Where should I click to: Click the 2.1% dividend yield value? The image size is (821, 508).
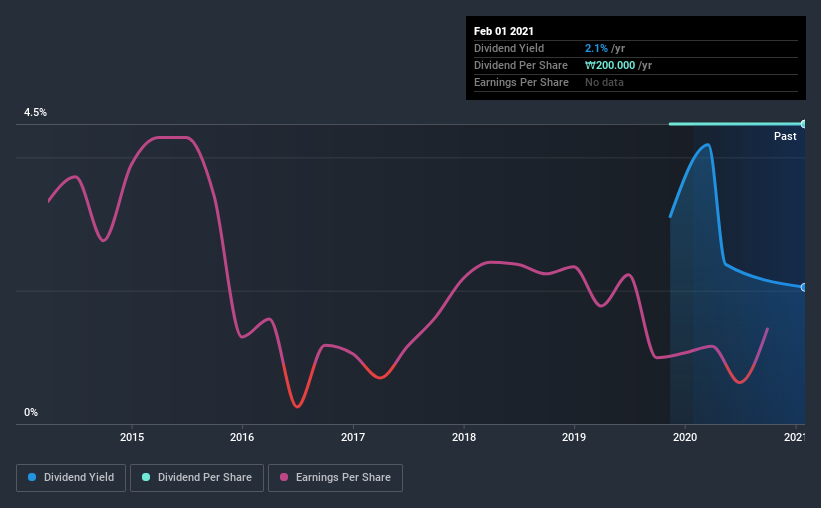coord(596,48)
